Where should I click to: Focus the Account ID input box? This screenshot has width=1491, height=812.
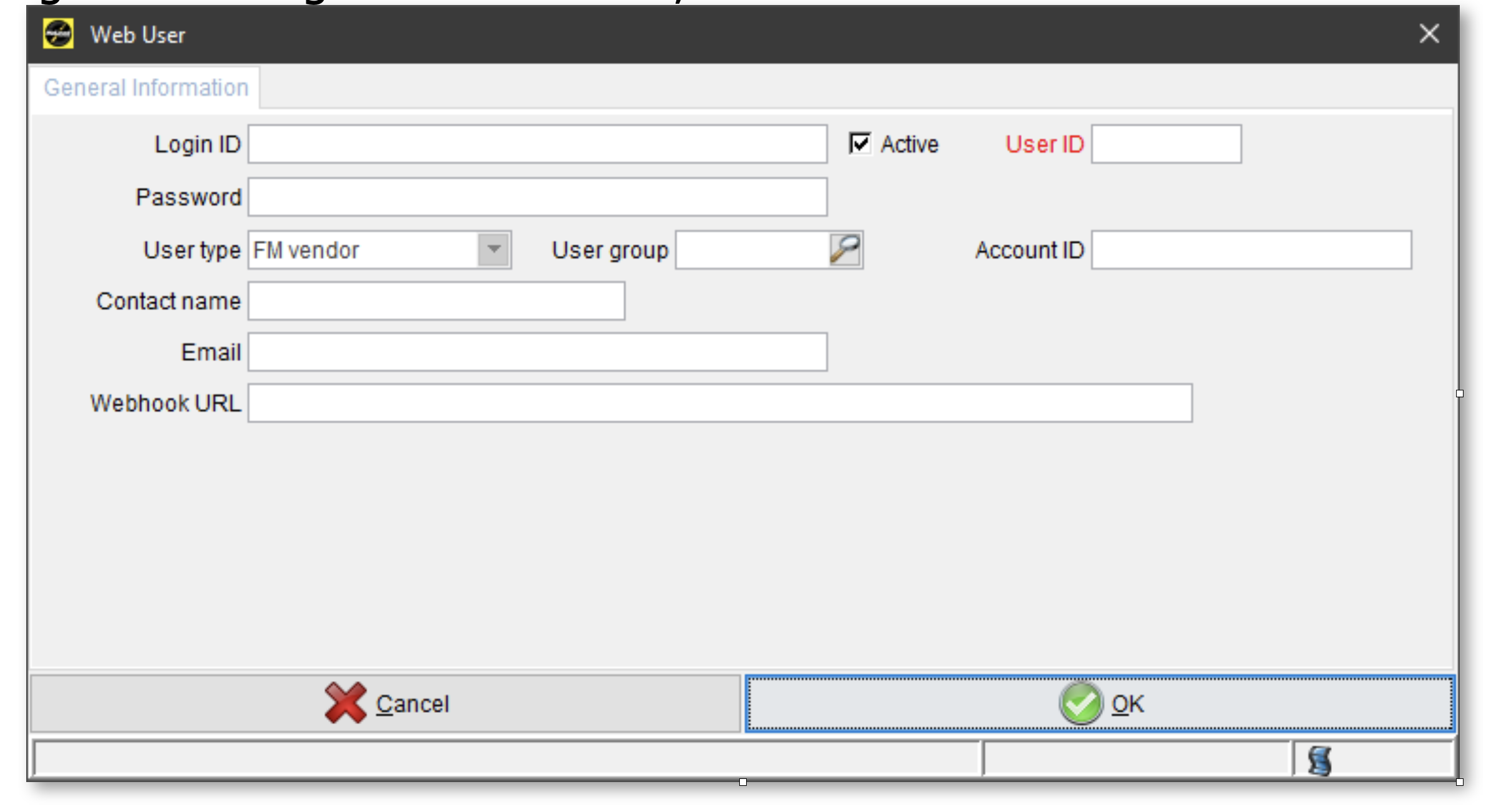(1251, 250)
